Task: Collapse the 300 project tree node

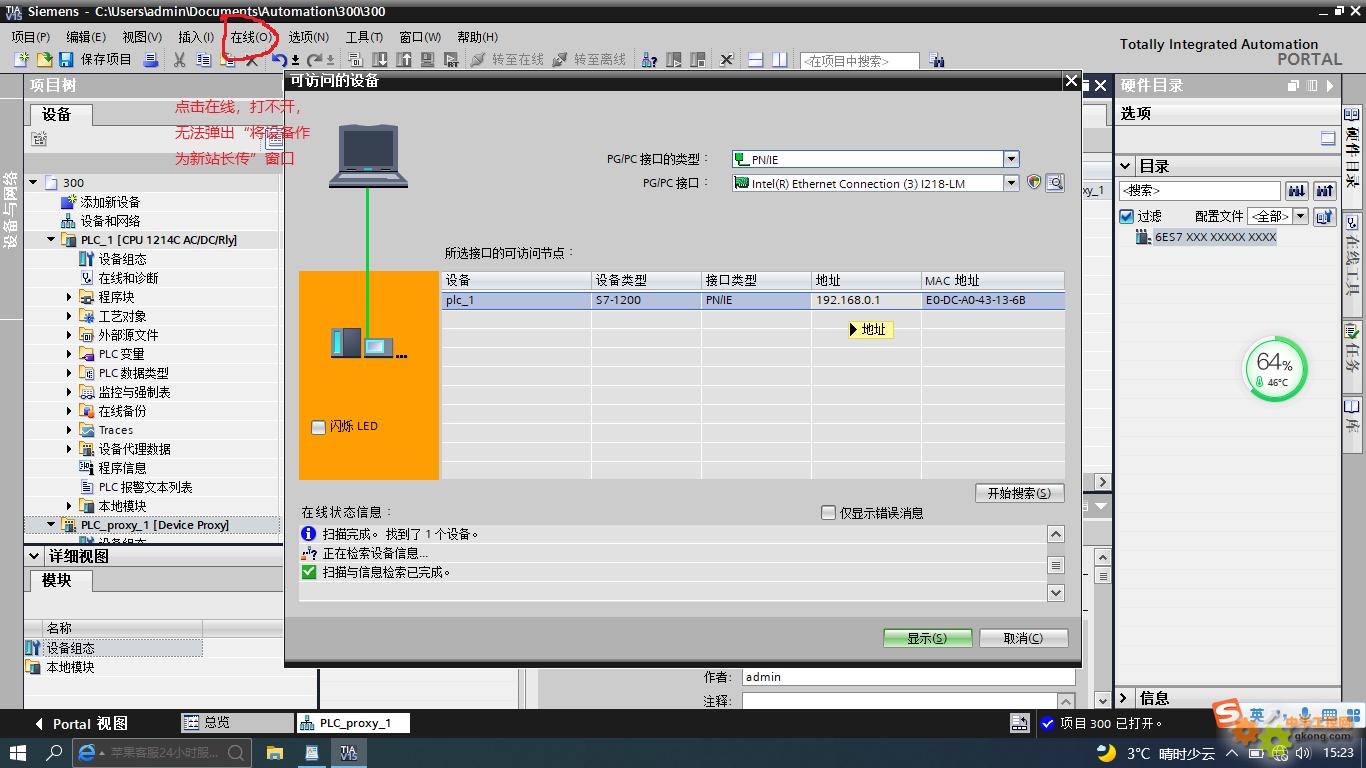Action: 33,183
